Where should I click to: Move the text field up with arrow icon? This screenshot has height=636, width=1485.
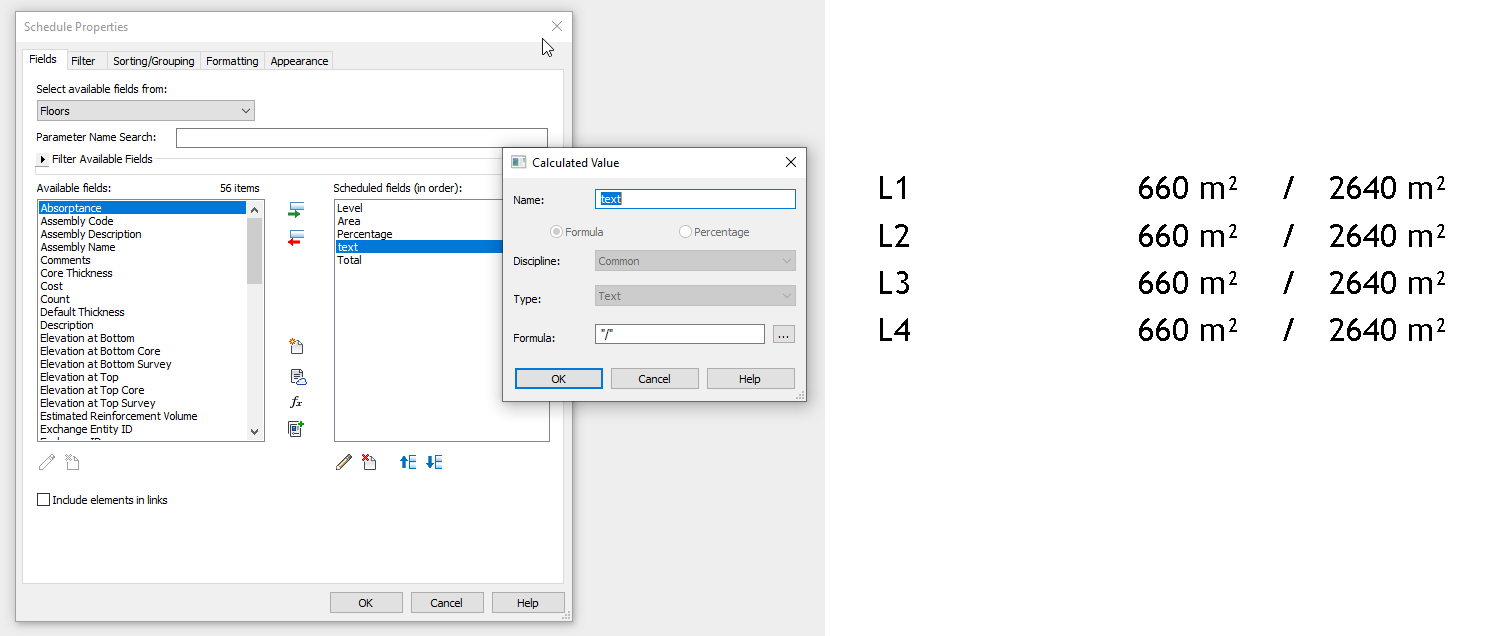click(407, 461)
